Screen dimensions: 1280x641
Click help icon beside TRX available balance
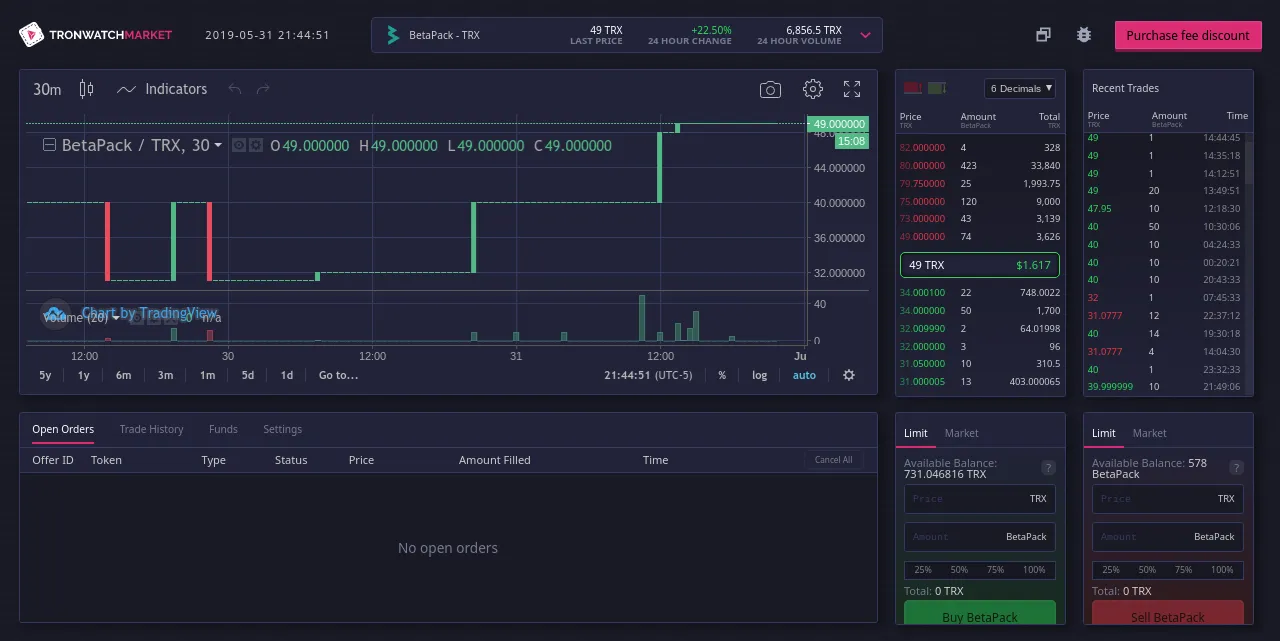(1048, 468)
